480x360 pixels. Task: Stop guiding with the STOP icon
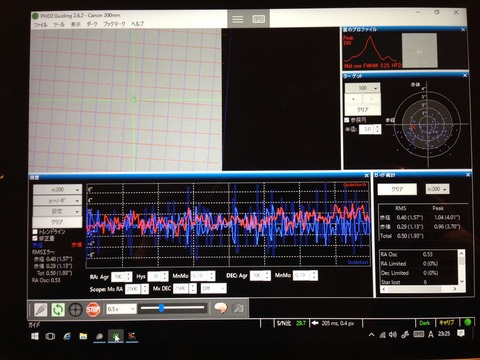pyautogui.click(x=93, y=310)
